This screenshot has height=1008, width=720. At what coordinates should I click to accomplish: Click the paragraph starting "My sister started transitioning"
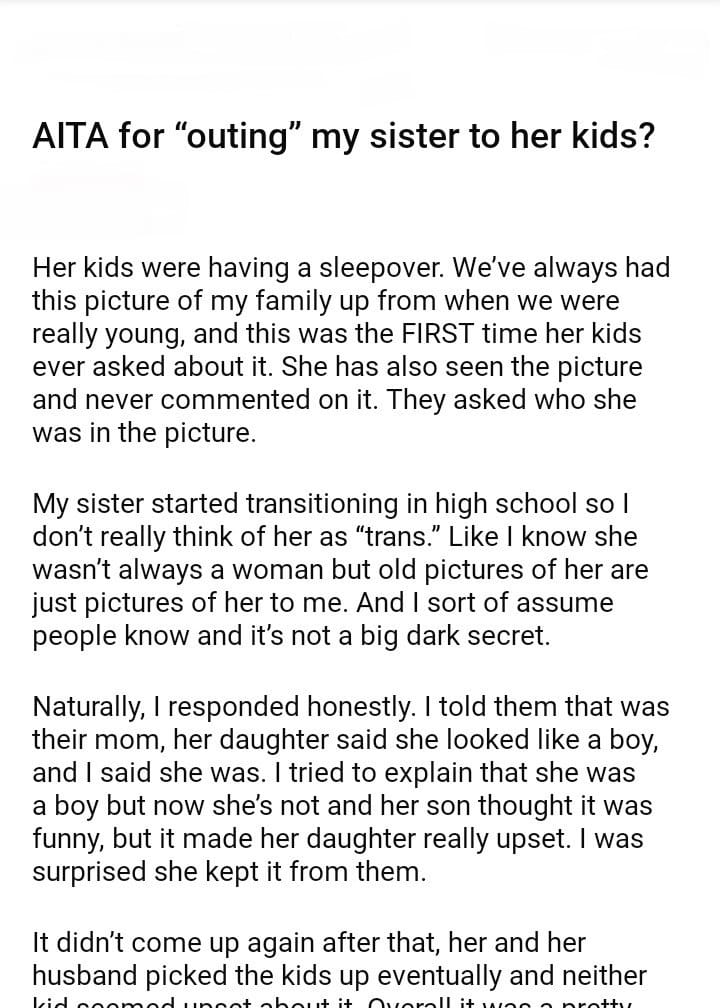tap(340, 569)
